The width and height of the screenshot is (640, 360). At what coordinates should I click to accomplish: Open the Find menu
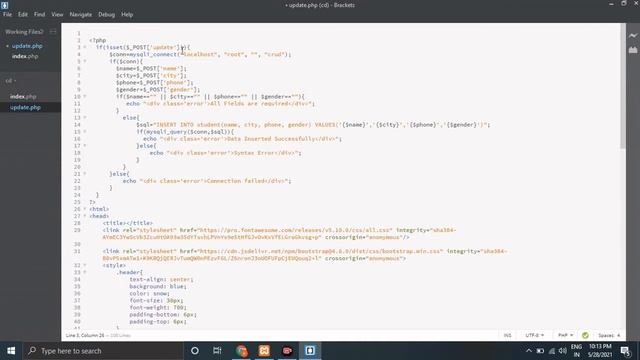point(40,14)
